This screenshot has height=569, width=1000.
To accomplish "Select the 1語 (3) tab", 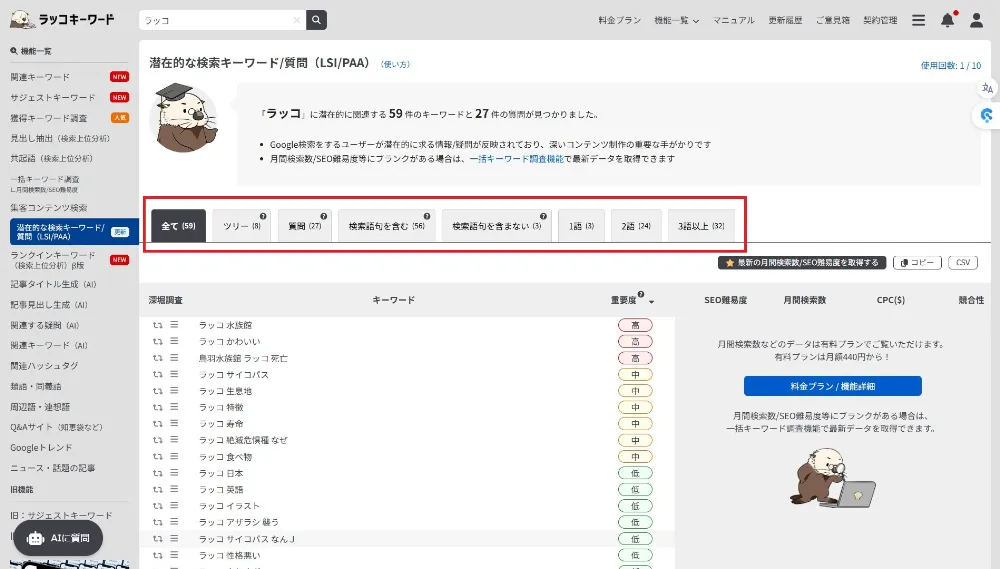I will pyautogui.click(x=581, y=226).
